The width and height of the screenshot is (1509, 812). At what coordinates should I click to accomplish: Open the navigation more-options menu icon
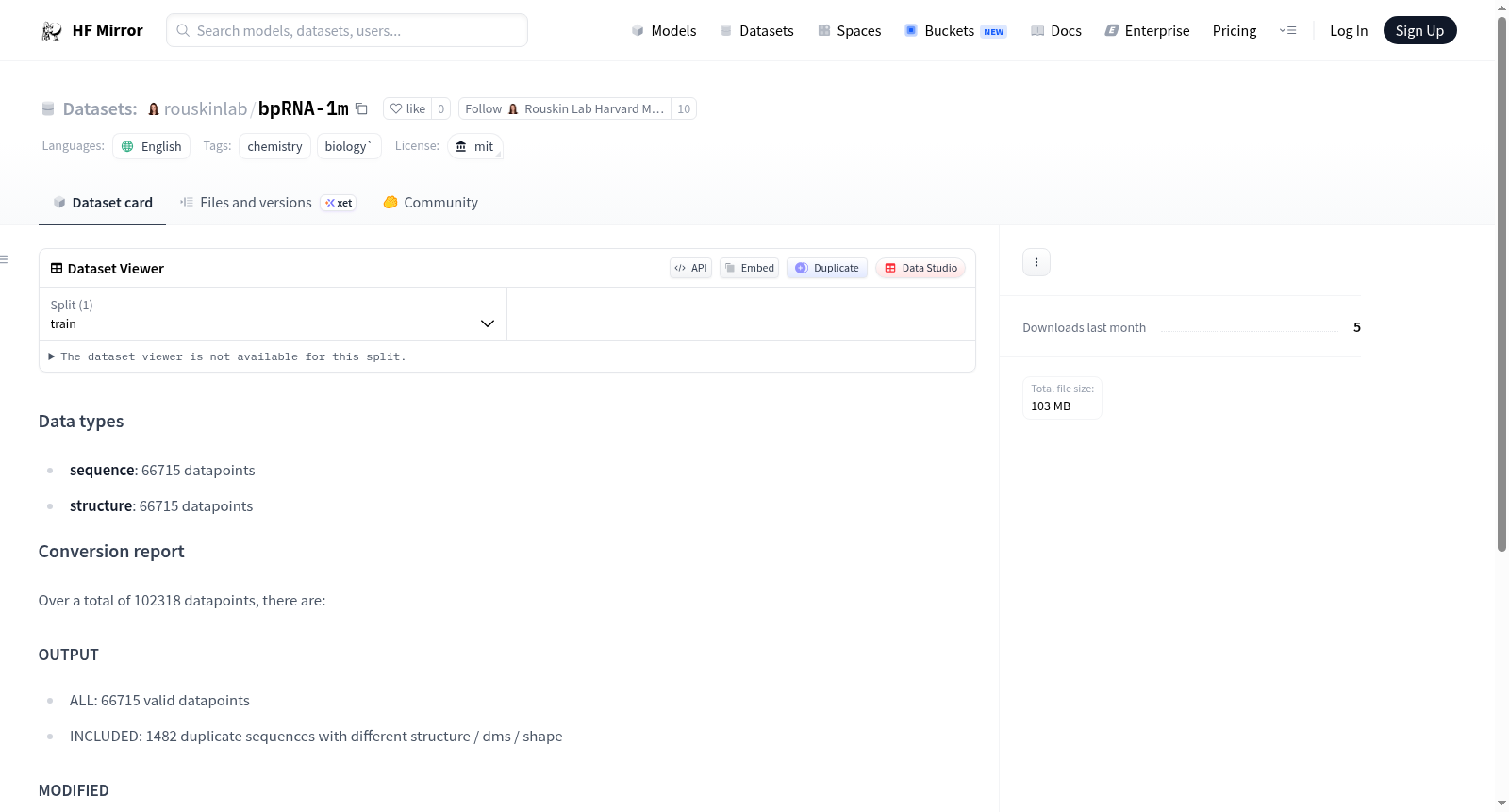click(x=1287, y=31)
